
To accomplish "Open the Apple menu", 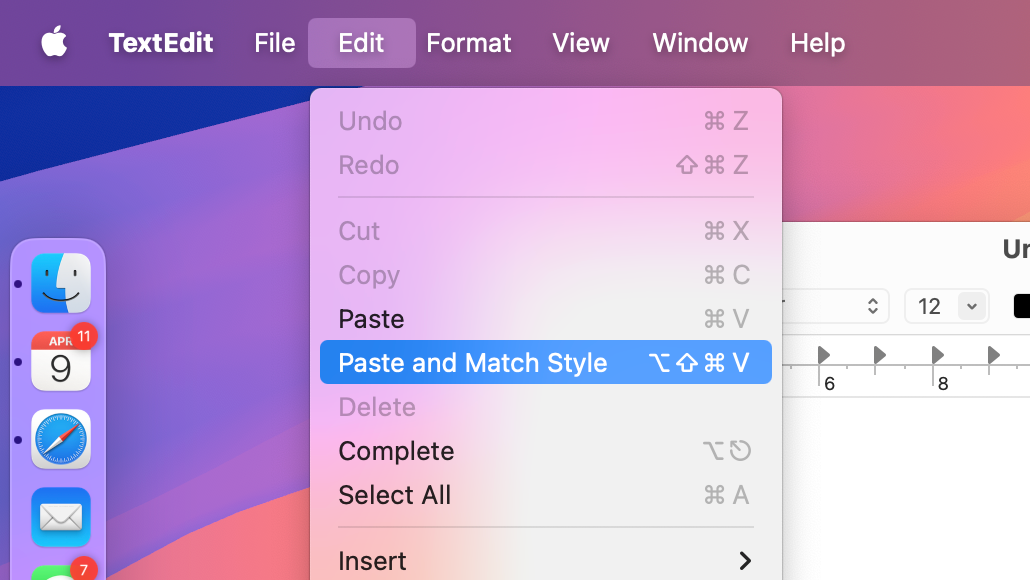I will pos(54,43).
